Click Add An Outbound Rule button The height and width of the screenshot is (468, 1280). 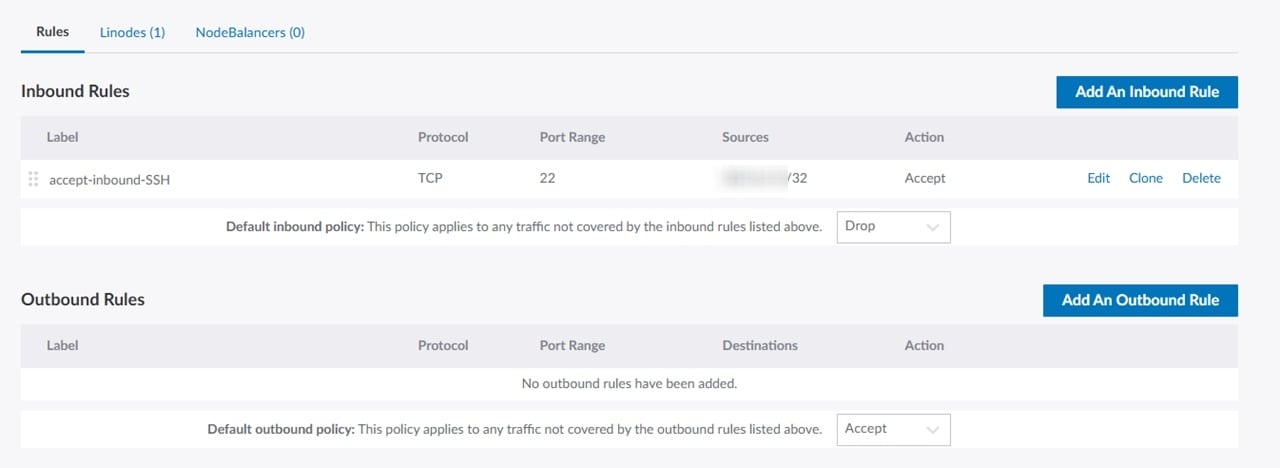pyautogui.click(x=1139, y=300)
